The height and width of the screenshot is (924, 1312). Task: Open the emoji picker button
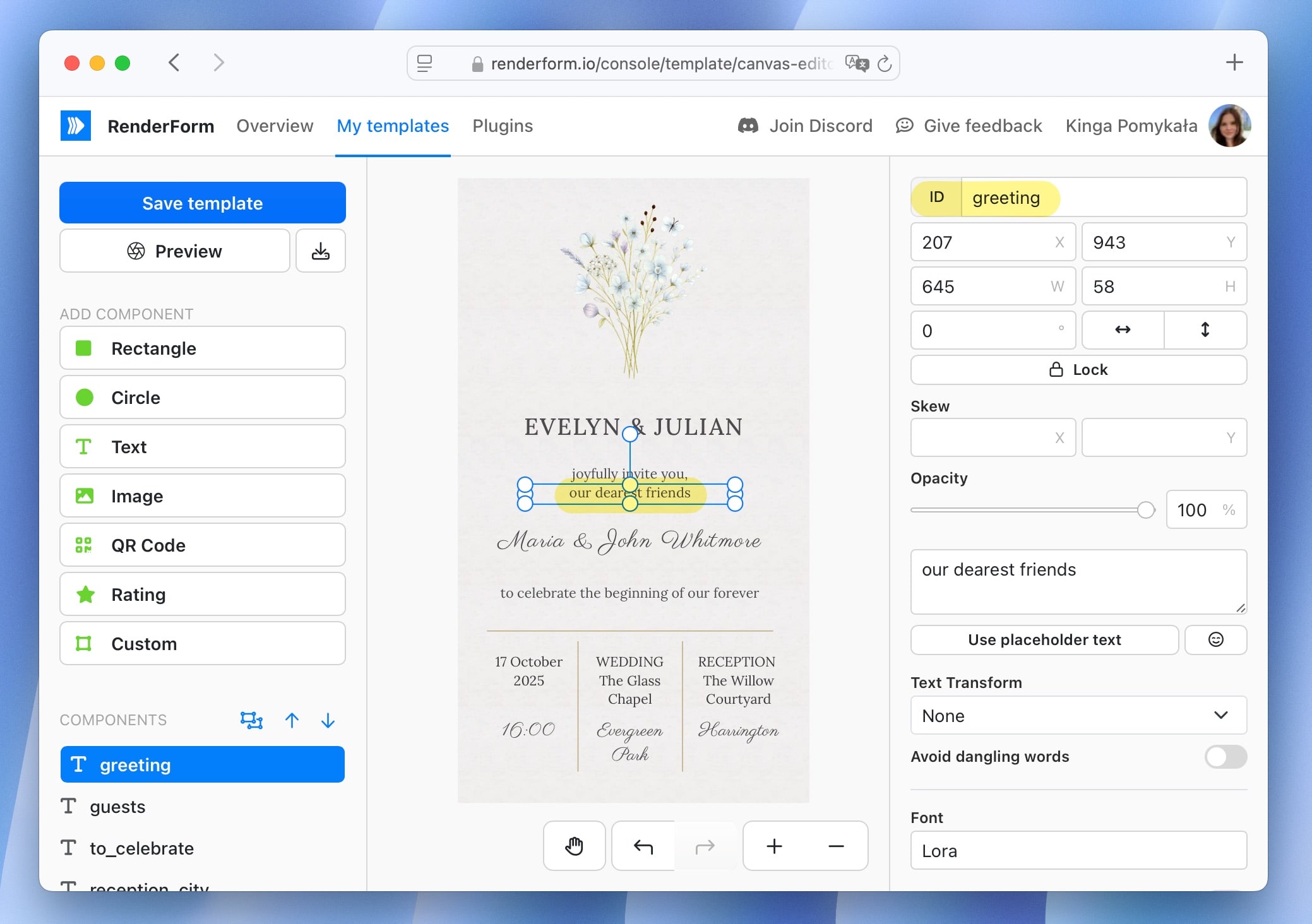[1215, 639]
